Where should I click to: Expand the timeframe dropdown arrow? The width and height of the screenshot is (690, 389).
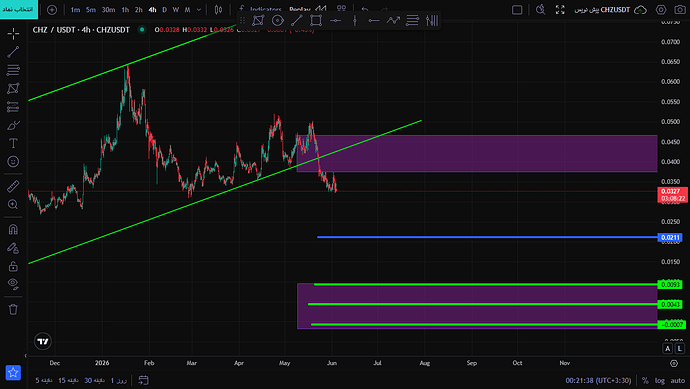pyautogui.click(x=198, y=10)
